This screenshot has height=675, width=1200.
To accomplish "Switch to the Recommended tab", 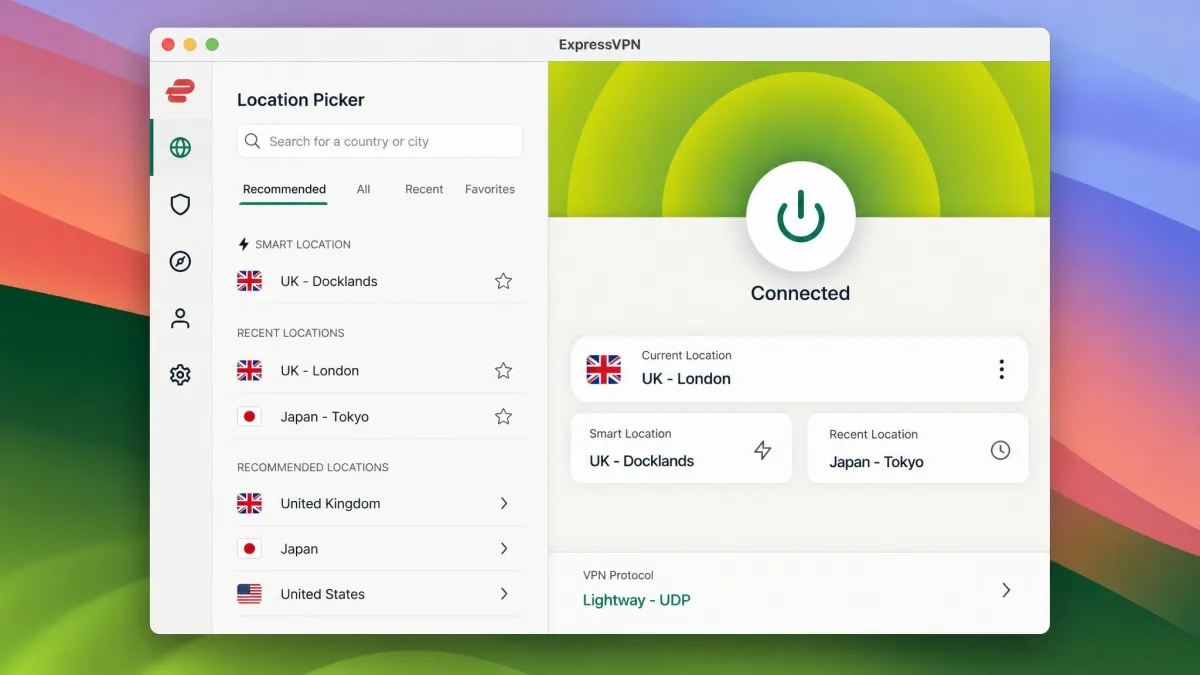I will click(284, 189).
